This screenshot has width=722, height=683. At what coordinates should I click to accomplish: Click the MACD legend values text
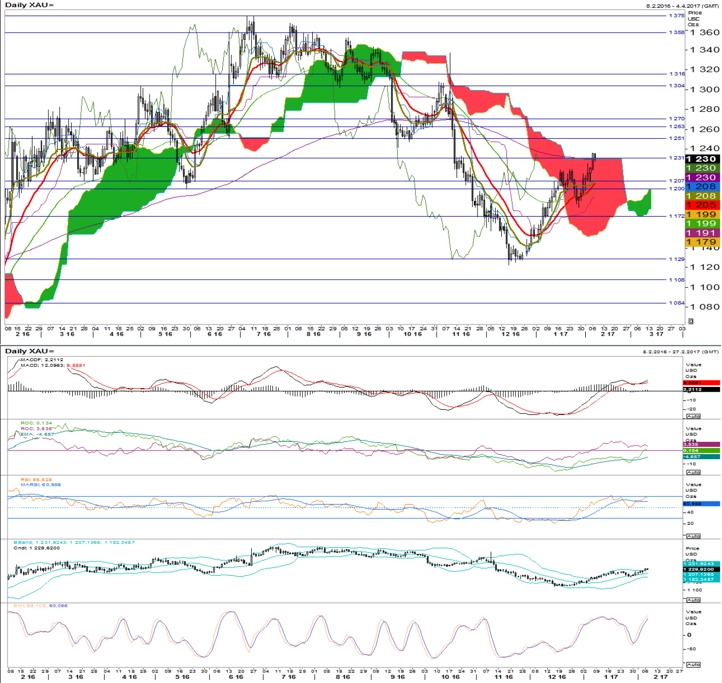click(52, 365)
